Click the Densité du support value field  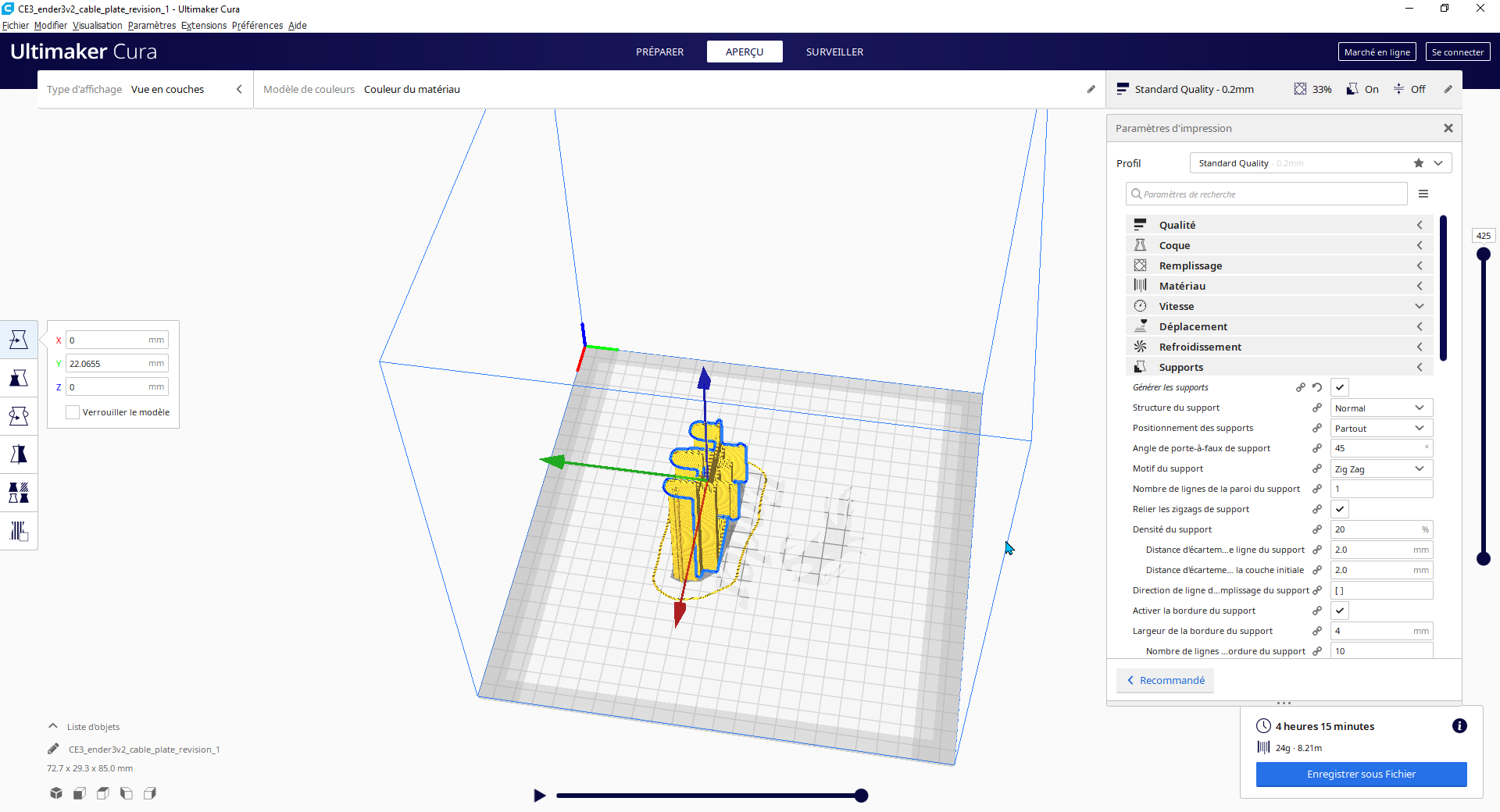(1382, 529)
